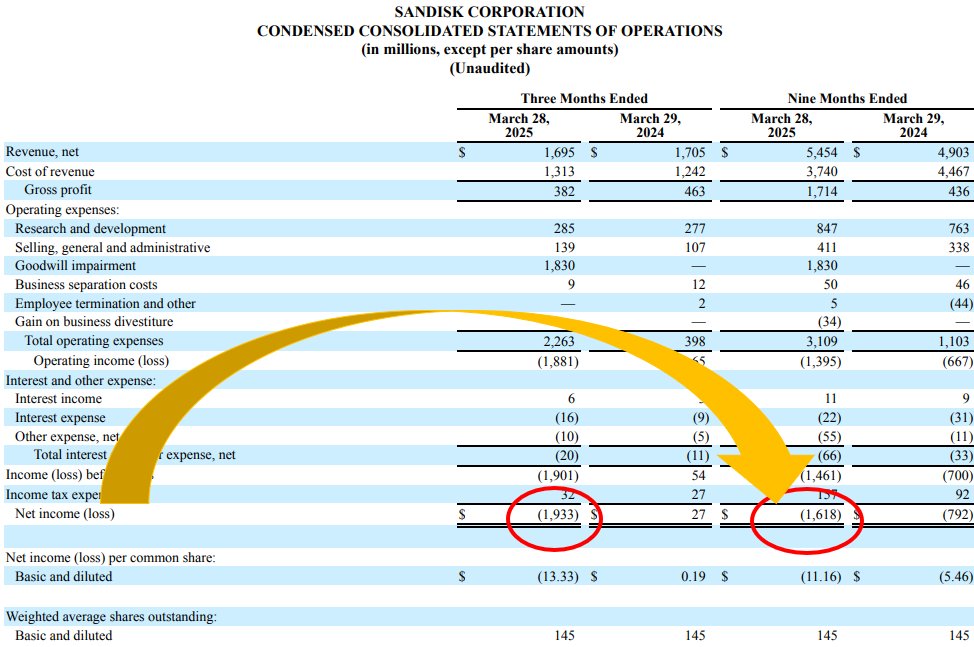Click selling, general and administrative value 139

pyautogui.click(x=564, y=248)
